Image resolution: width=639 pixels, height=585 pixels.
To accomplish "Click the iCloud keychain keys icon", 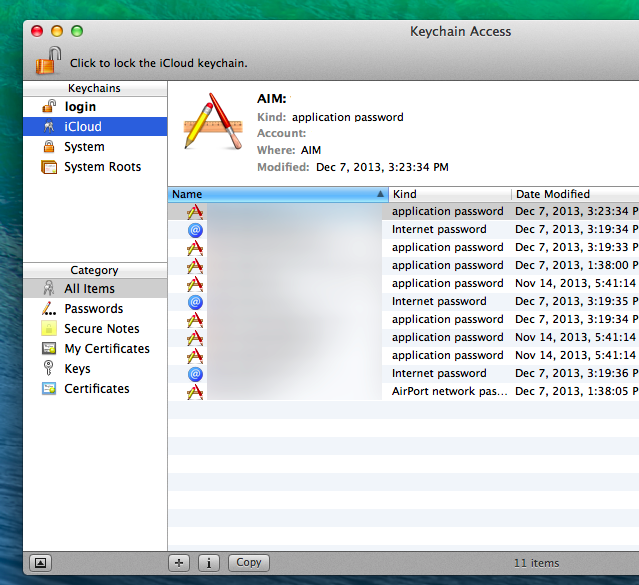I will [x=49, y=127].
